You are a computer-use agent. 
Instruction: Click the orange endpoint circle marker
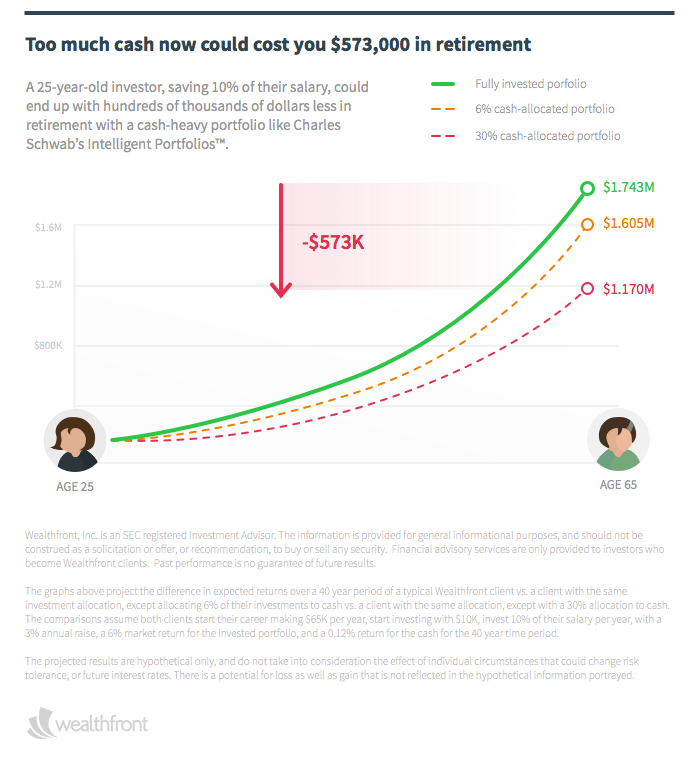588,224
